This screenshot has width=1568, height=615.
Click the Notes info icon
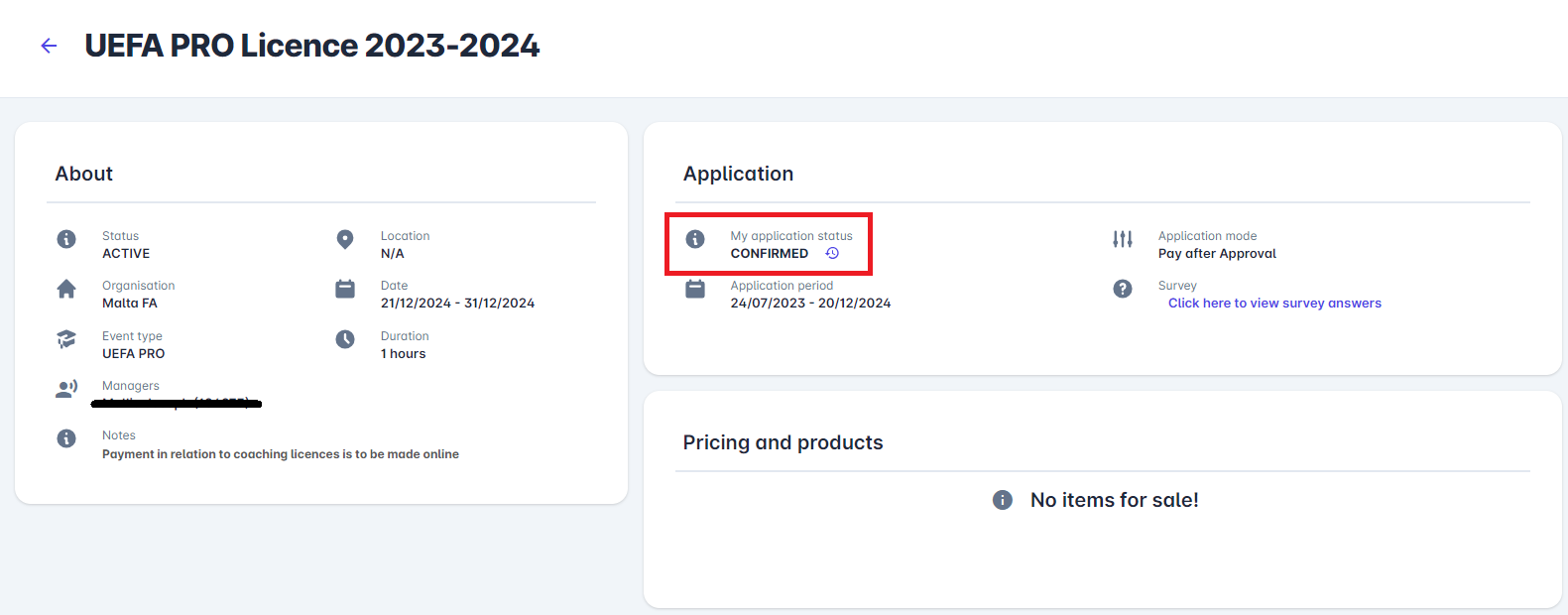coord(66,438)
